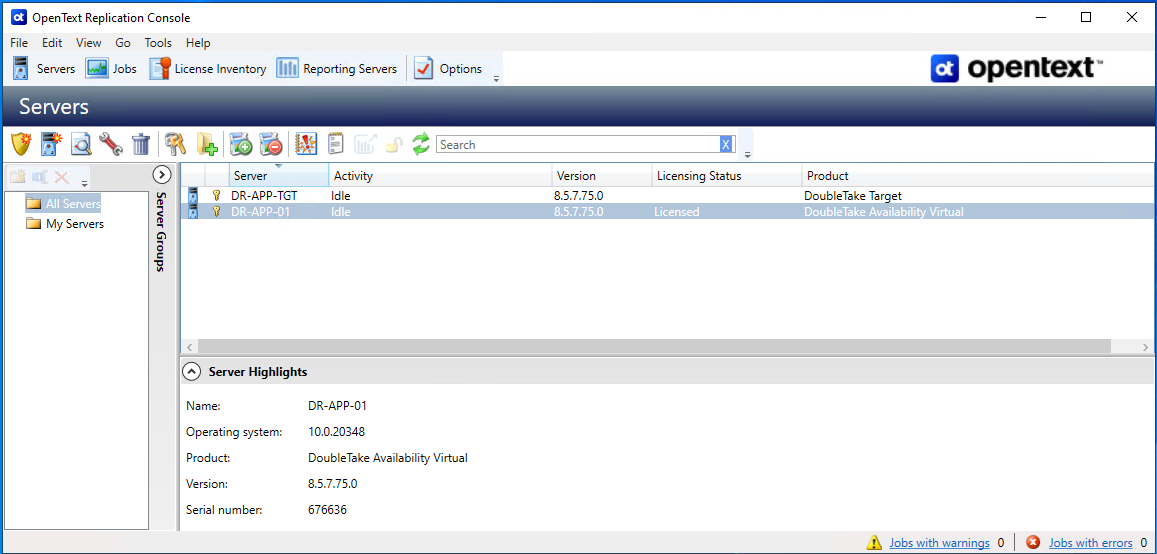Expand the Server Groups pane arrow
The height and width of the screenshot is (554, 1157).
coord(163,175)
